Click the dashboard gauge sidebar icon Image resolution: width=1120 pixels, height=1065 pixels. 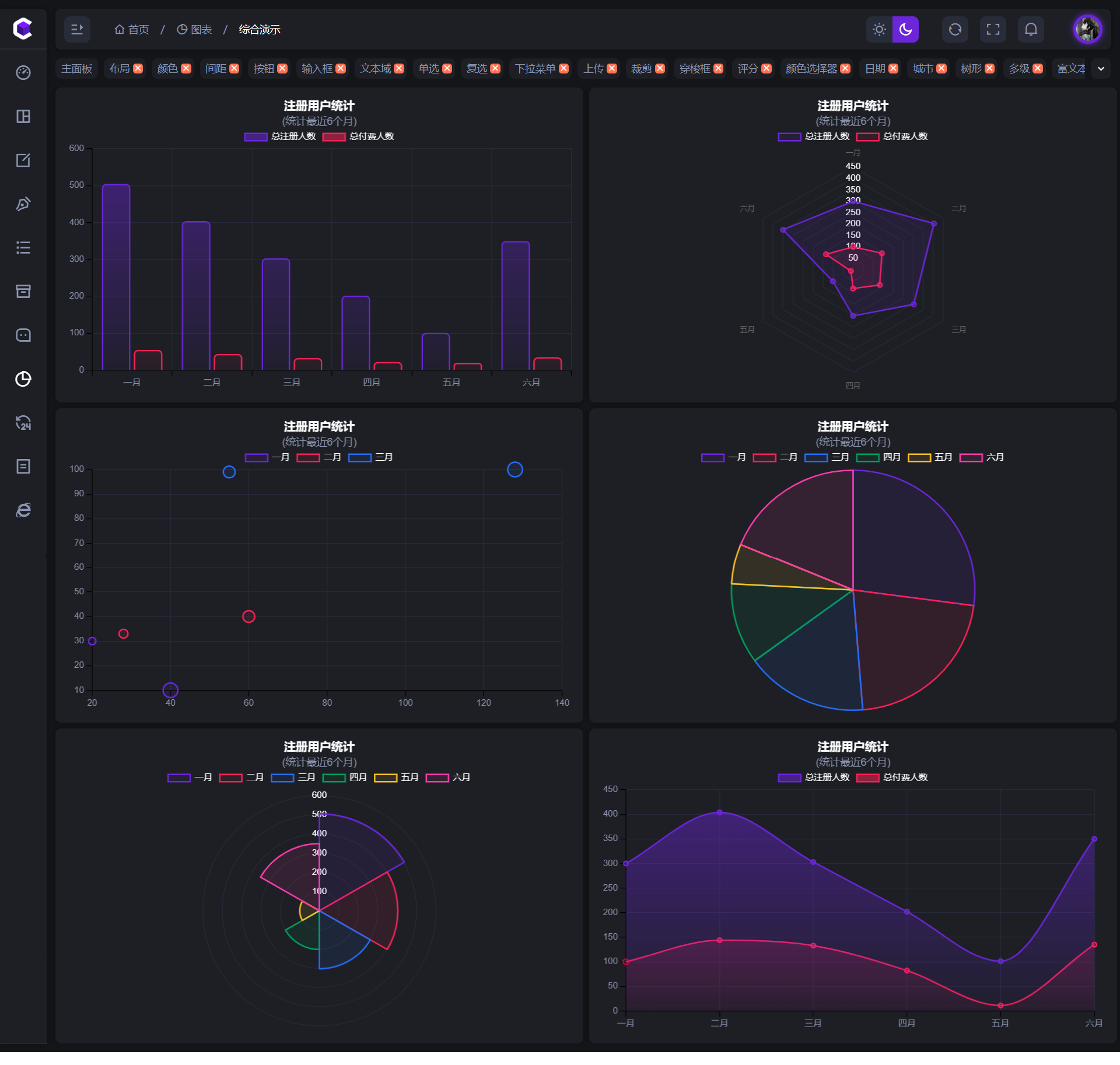pos(23,73)
